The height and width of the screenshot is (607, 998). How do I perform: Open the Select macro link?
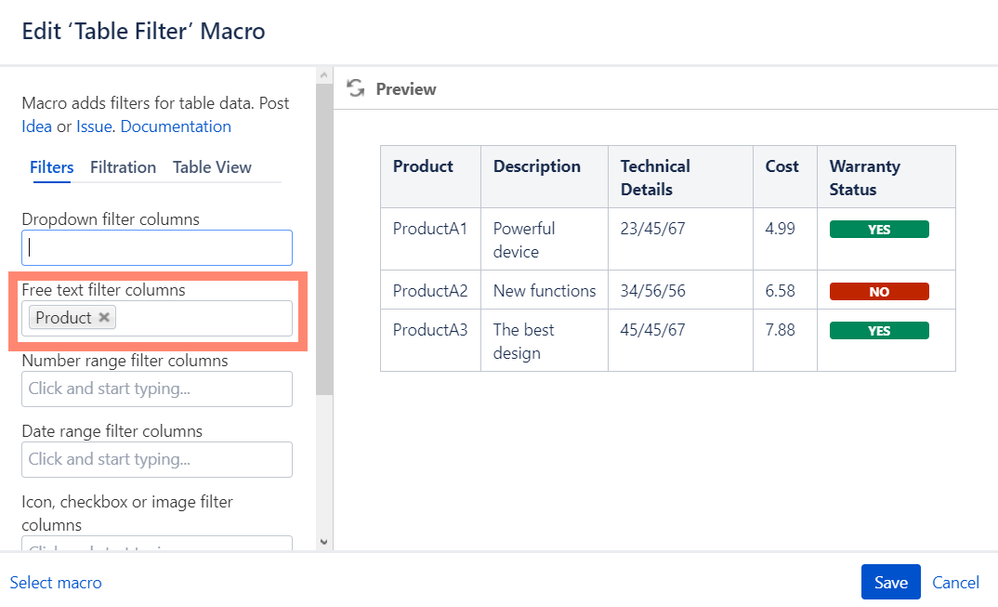click(56, 582)
